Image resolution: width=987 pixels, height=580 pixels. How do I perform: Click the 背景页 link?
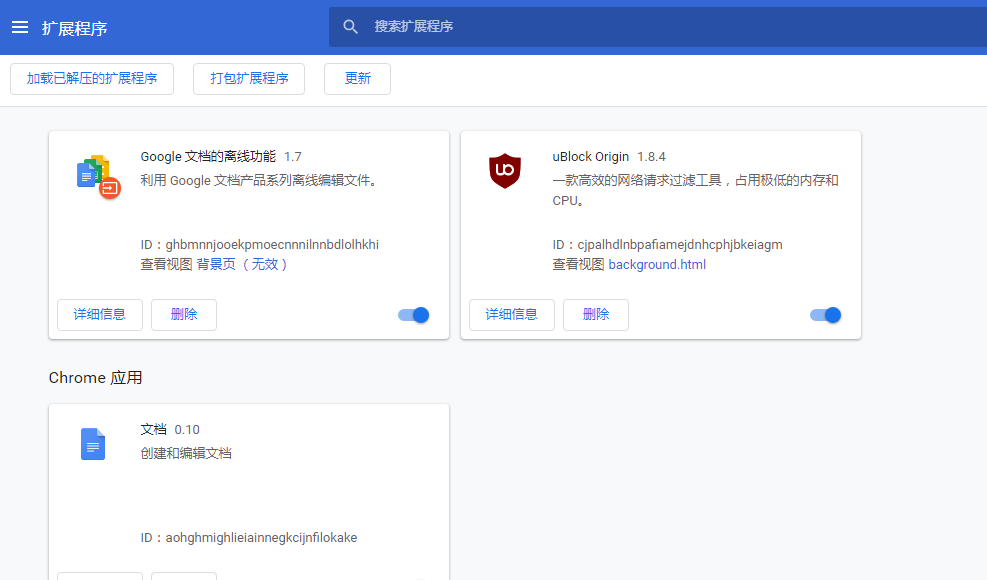pos(226,264)
